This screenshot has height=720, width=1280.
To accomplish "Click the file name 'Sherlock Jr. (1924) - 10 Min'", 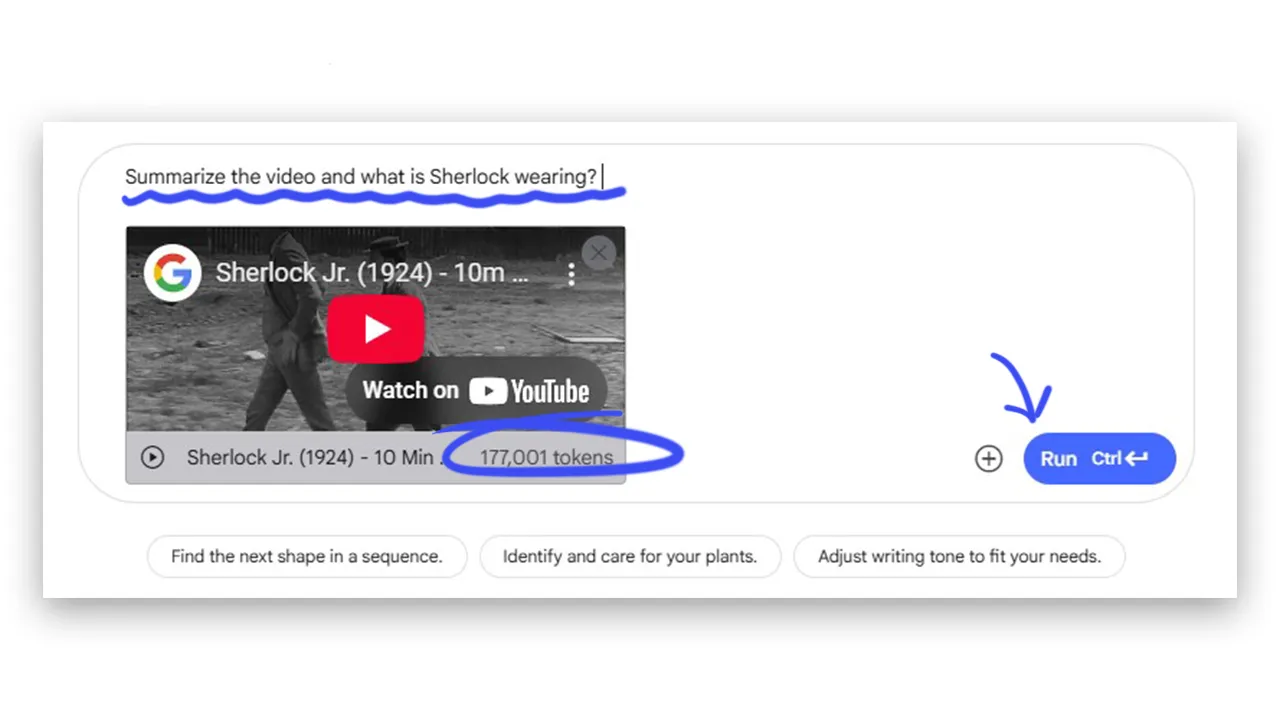I will pos(316,458).
